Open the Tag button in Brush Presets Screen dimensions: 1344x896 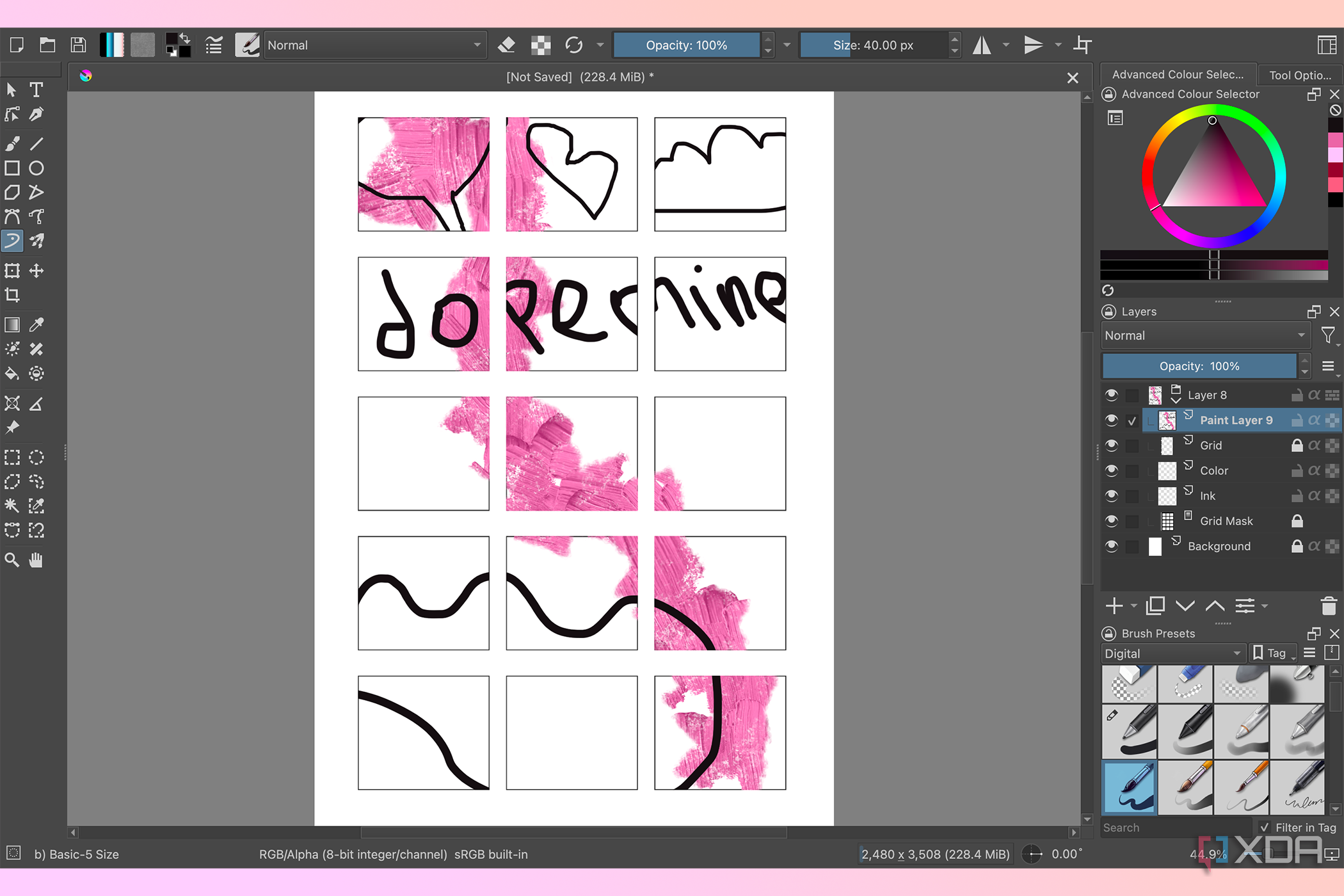point(1272,653)
